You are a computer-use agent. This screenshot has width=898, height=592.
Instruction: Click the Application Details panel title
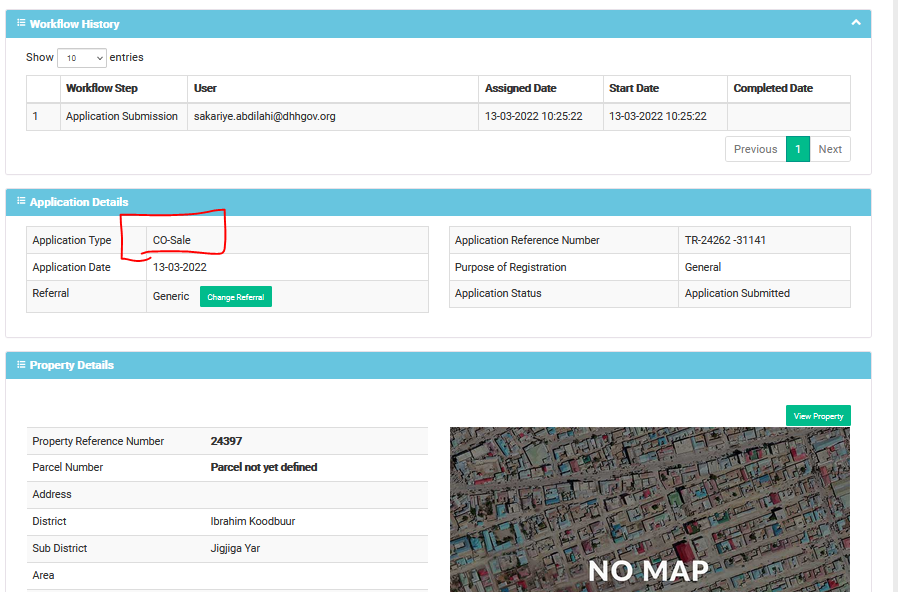[79, 202]
